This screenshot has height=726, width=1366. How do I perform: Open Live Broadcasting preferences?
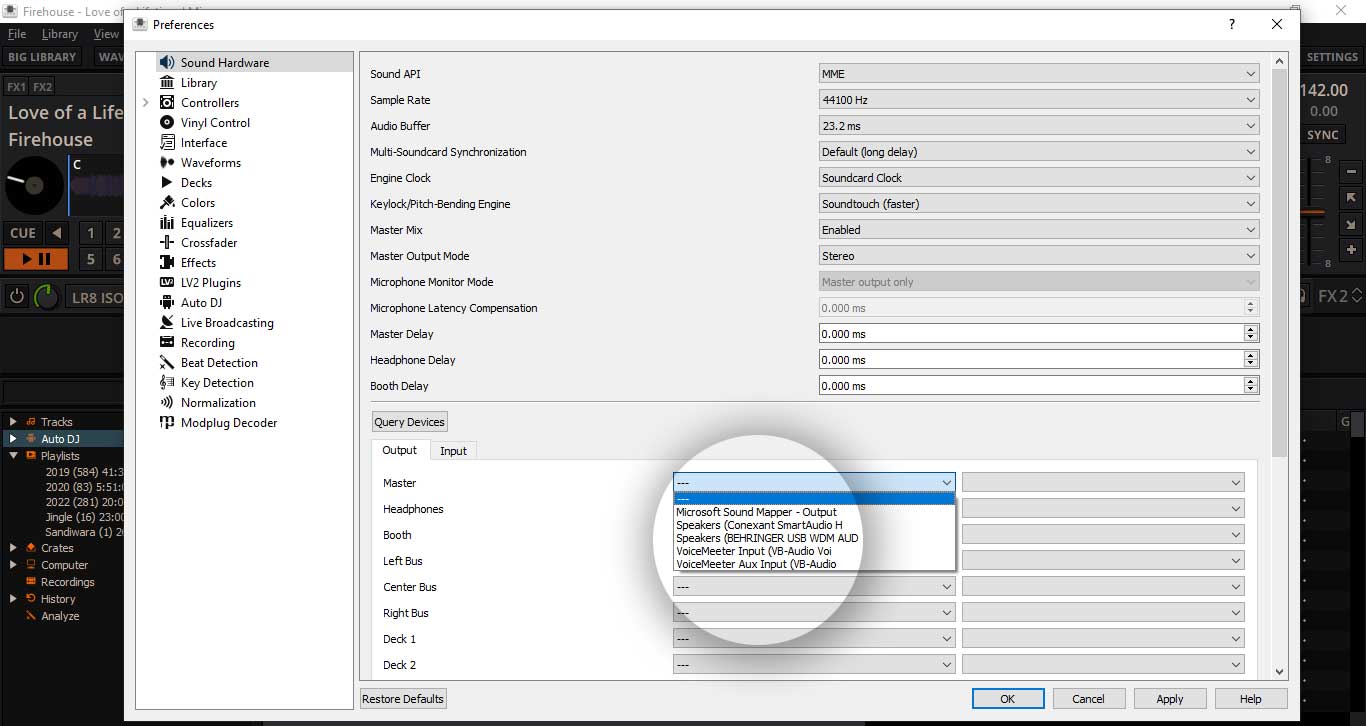pos(226,323)
